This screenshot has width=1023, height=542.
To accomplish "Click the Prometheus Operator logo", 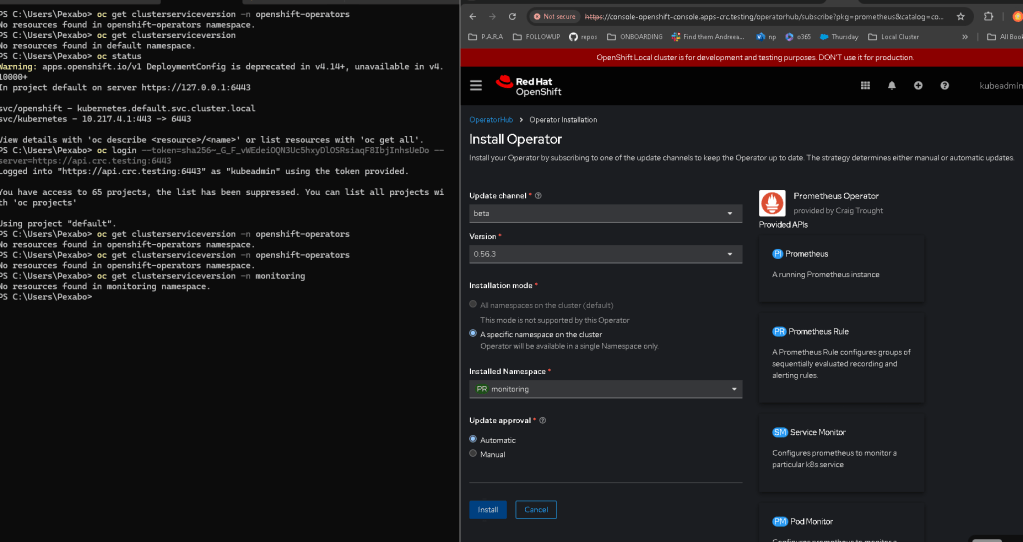I will [772, 203].
